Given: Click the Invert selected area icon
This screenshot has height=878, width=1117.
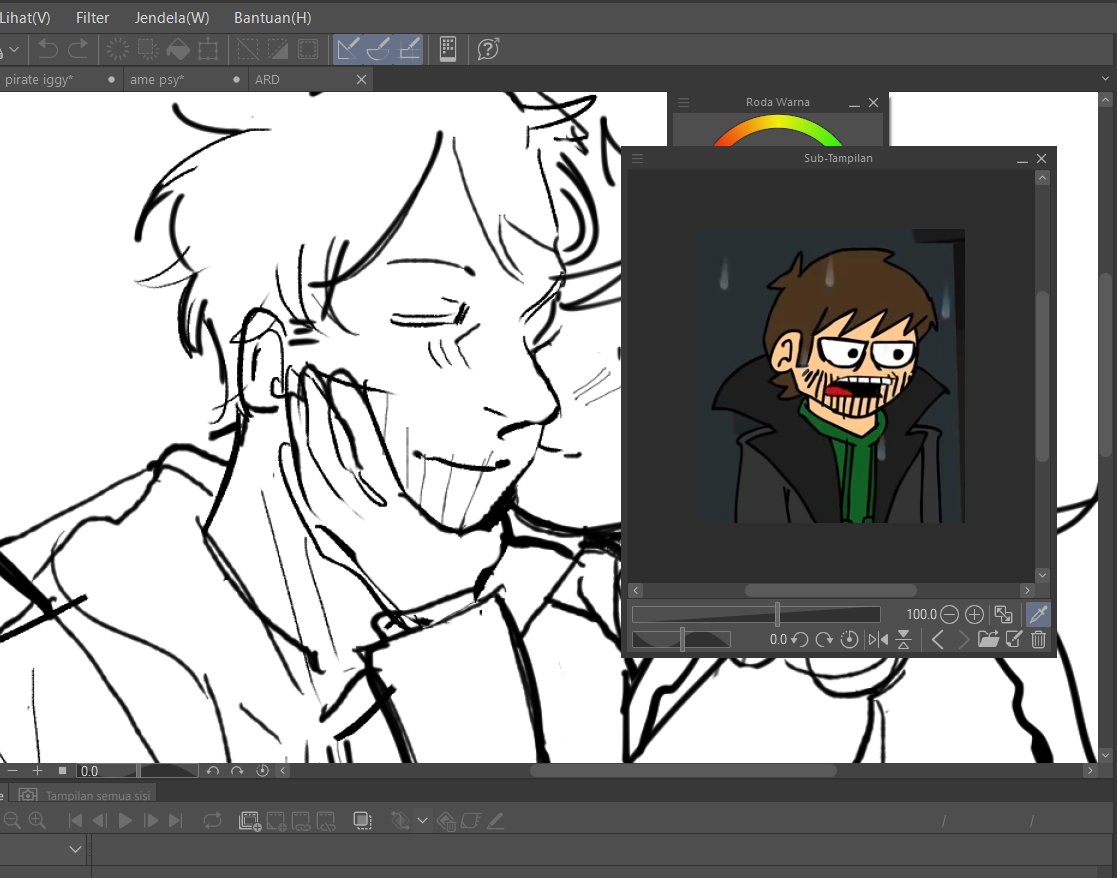Looking at the screenshot, I should (x=278, y=49).
